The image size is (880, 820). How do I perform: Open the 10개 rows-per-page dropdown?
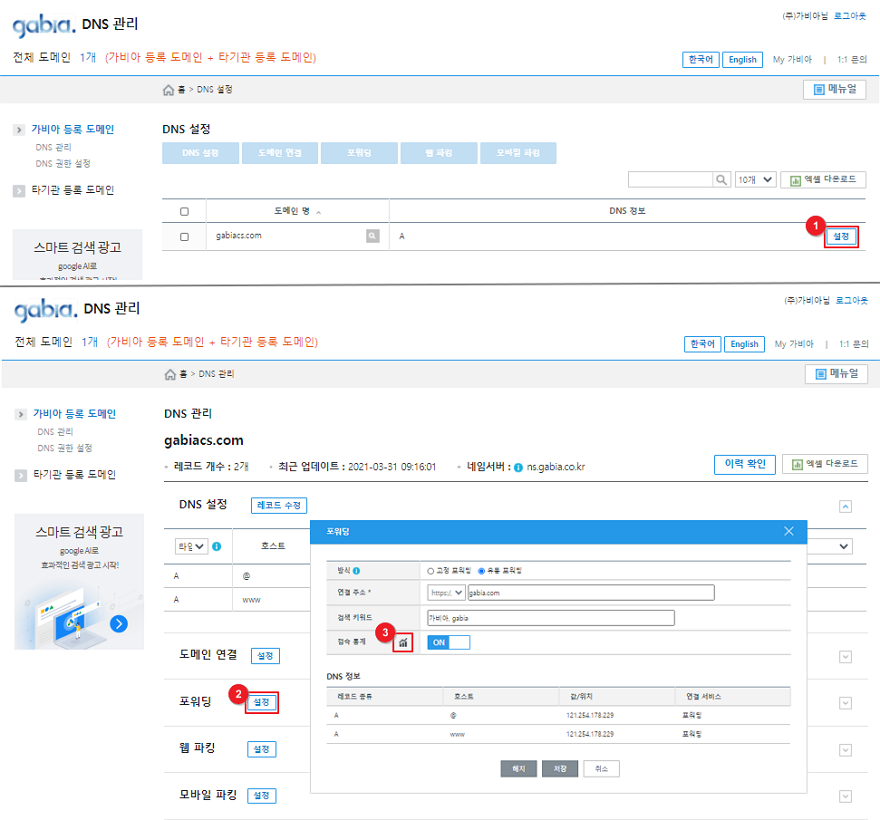pyautogui.click(x=755, y=180)
